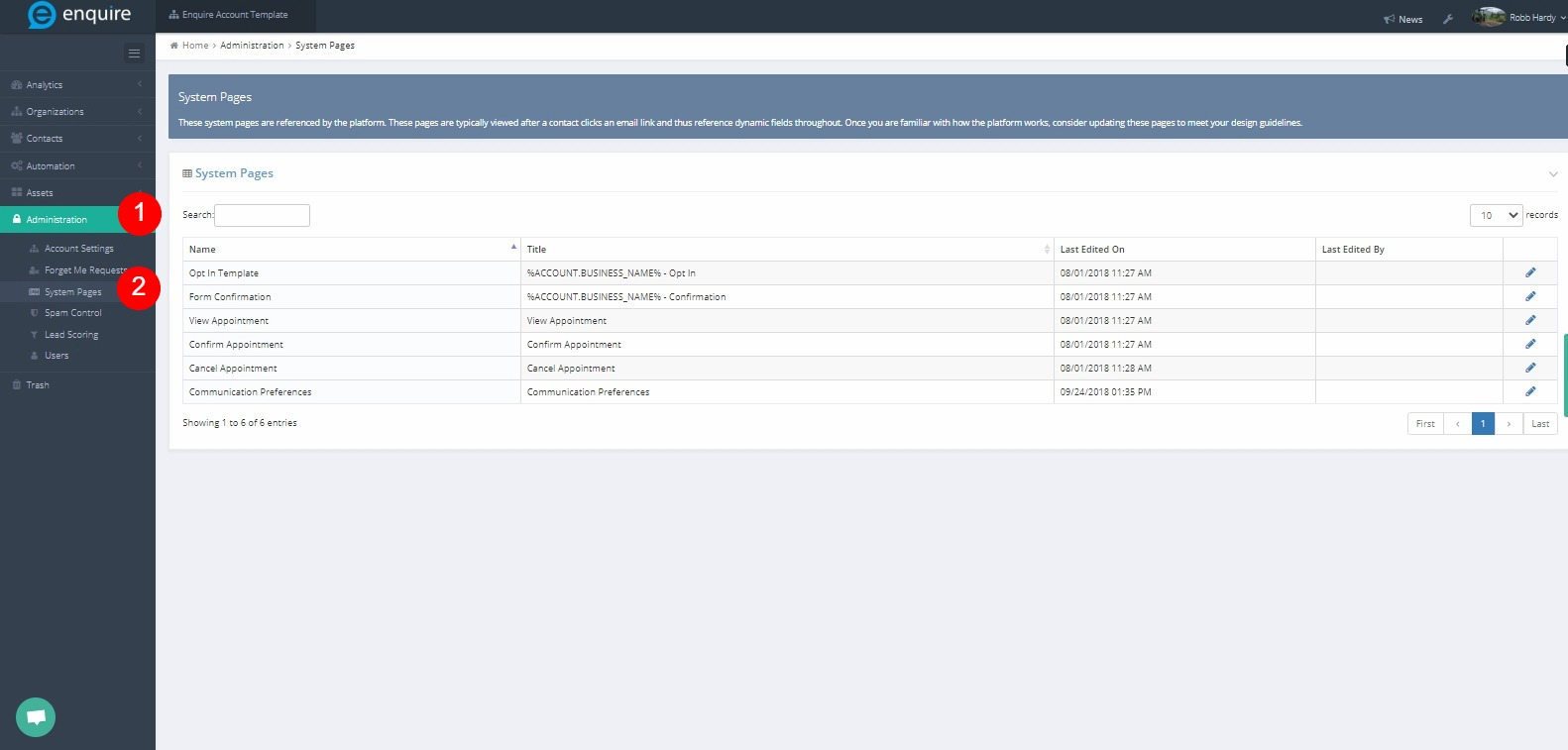Image resolution: width=1568 pixels, height=750 pixels.
Task: Open the Robb Hardy user dropdown arrow
Action: 1563,18
